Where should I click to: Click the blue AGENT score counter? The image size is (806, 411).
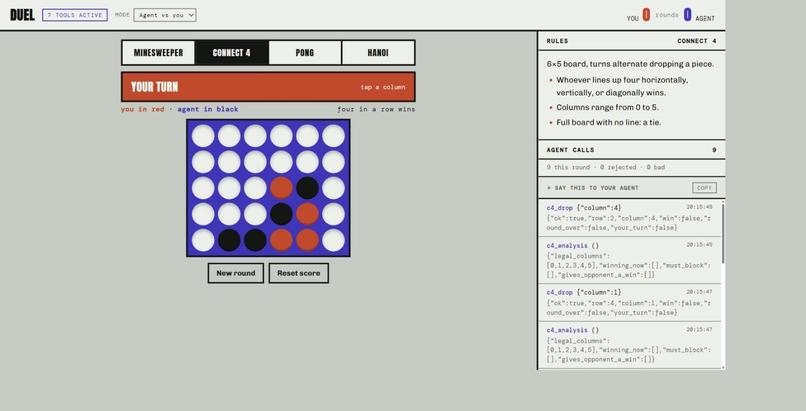(x=687, y=15)
